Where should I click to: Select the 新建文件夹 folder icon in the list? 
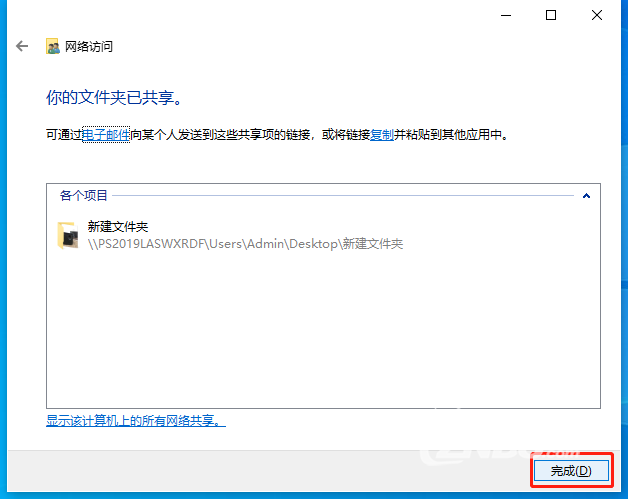pyautogui.click(x=67, y=235)
